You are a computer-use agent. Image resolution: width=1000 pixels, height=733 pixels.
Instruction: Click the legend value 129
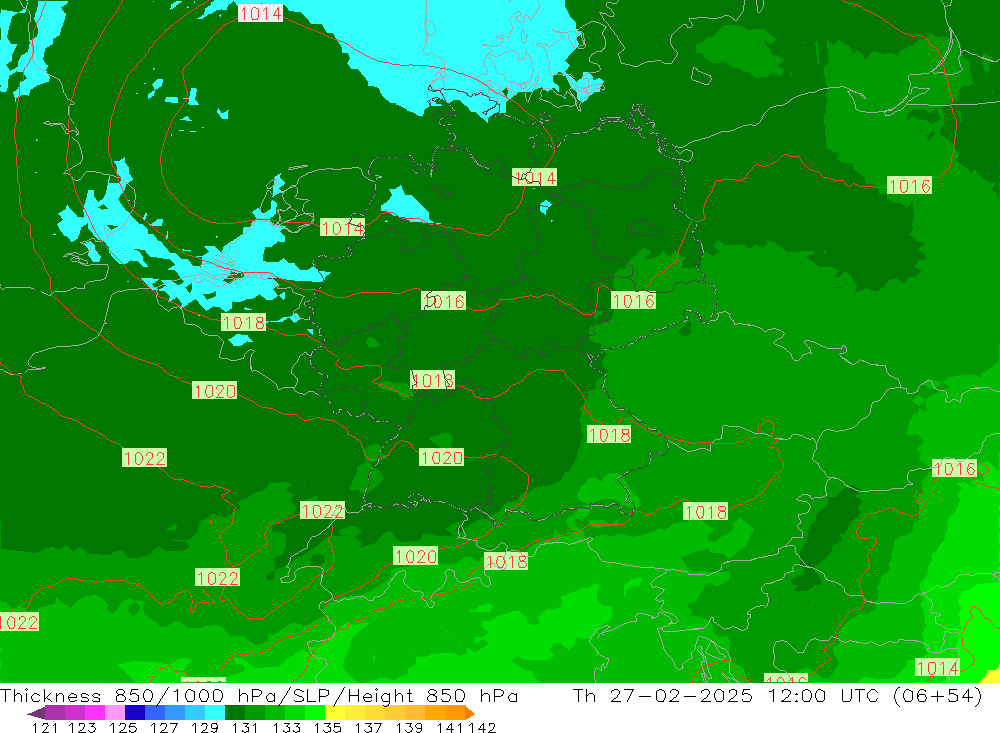pos(205,727)
